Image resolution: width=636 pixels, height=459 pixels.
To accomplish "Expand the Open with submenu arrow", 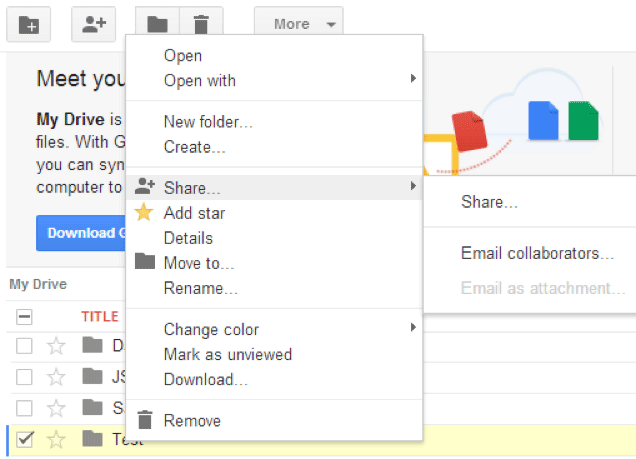I will 413,78.
